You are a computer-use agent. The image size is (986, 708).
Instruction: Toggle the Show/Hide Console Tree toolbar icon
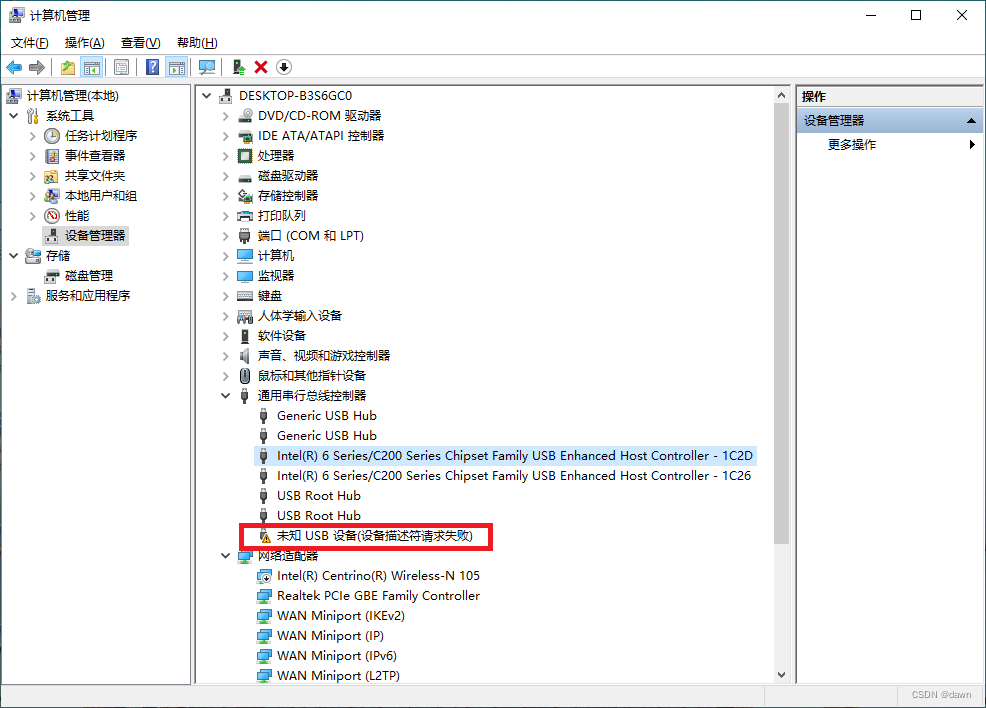(x=92, y=67)
